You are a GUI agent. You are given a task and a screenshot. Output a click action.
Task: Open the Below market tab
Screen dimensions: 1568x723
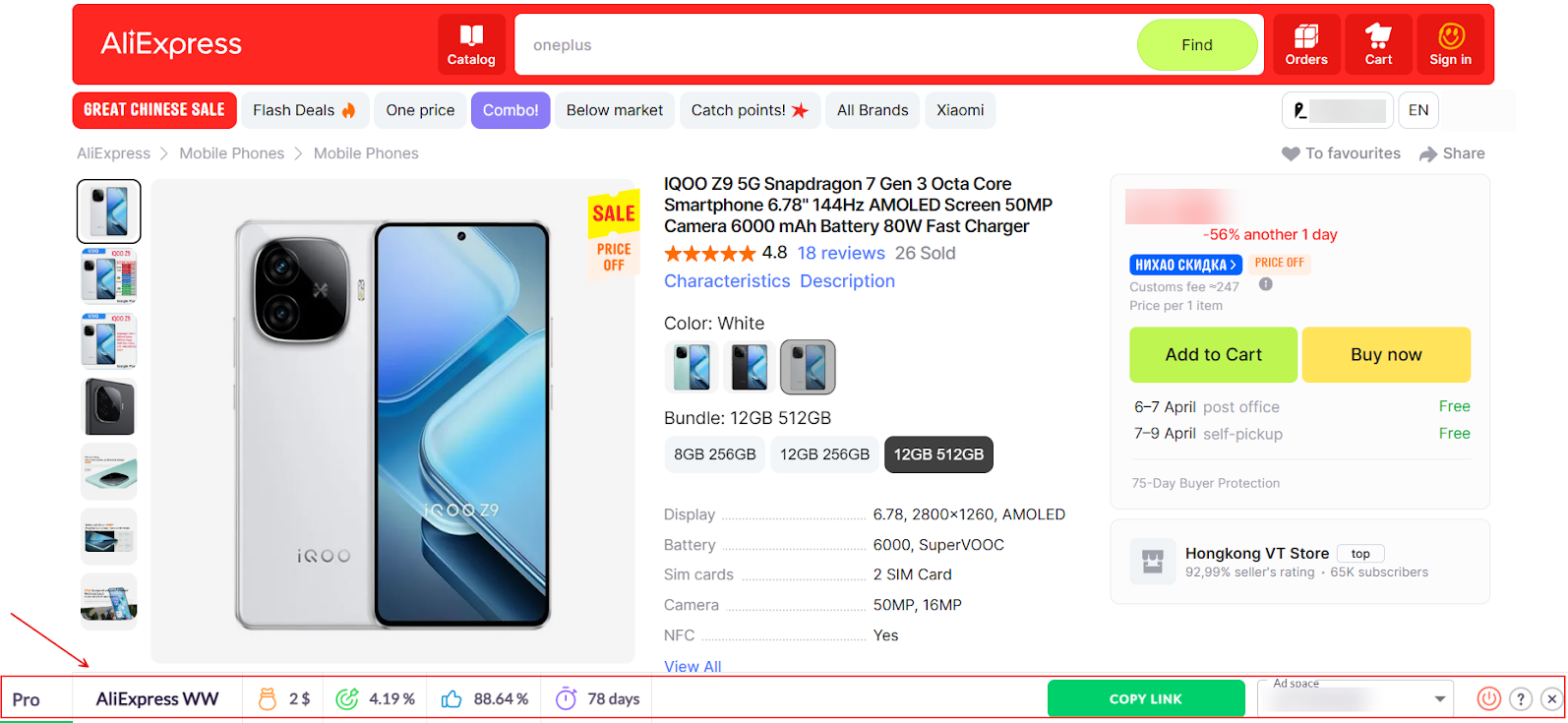615,110
